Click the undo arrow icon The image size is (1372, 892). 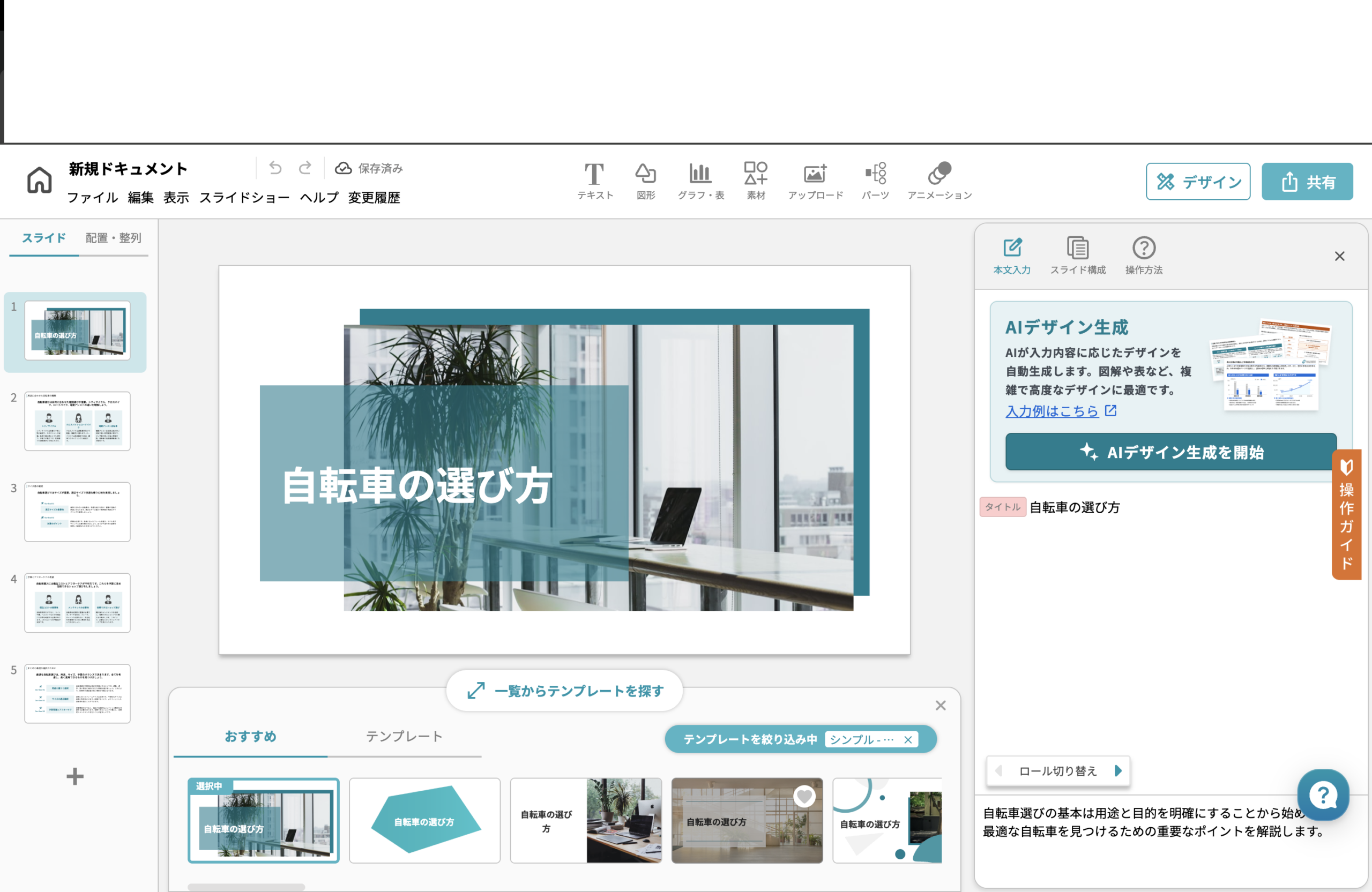(275, 168)
